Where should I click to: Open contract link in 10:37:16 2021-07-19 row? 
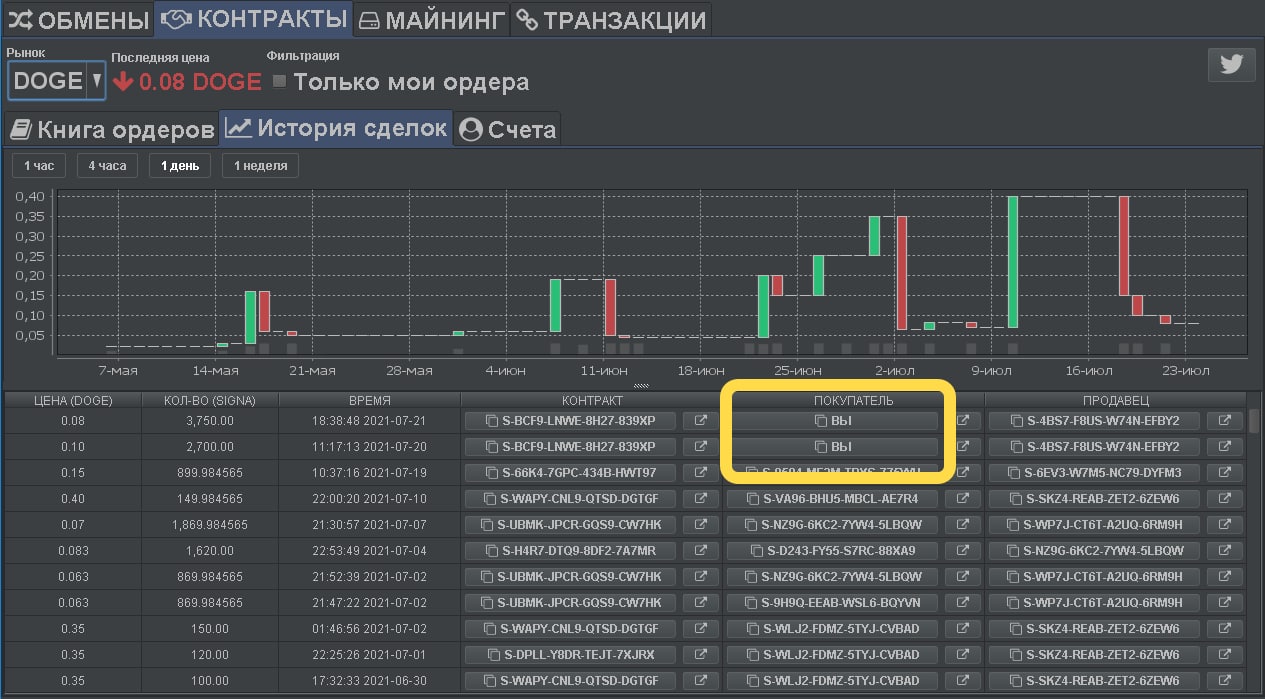point(700,473)
